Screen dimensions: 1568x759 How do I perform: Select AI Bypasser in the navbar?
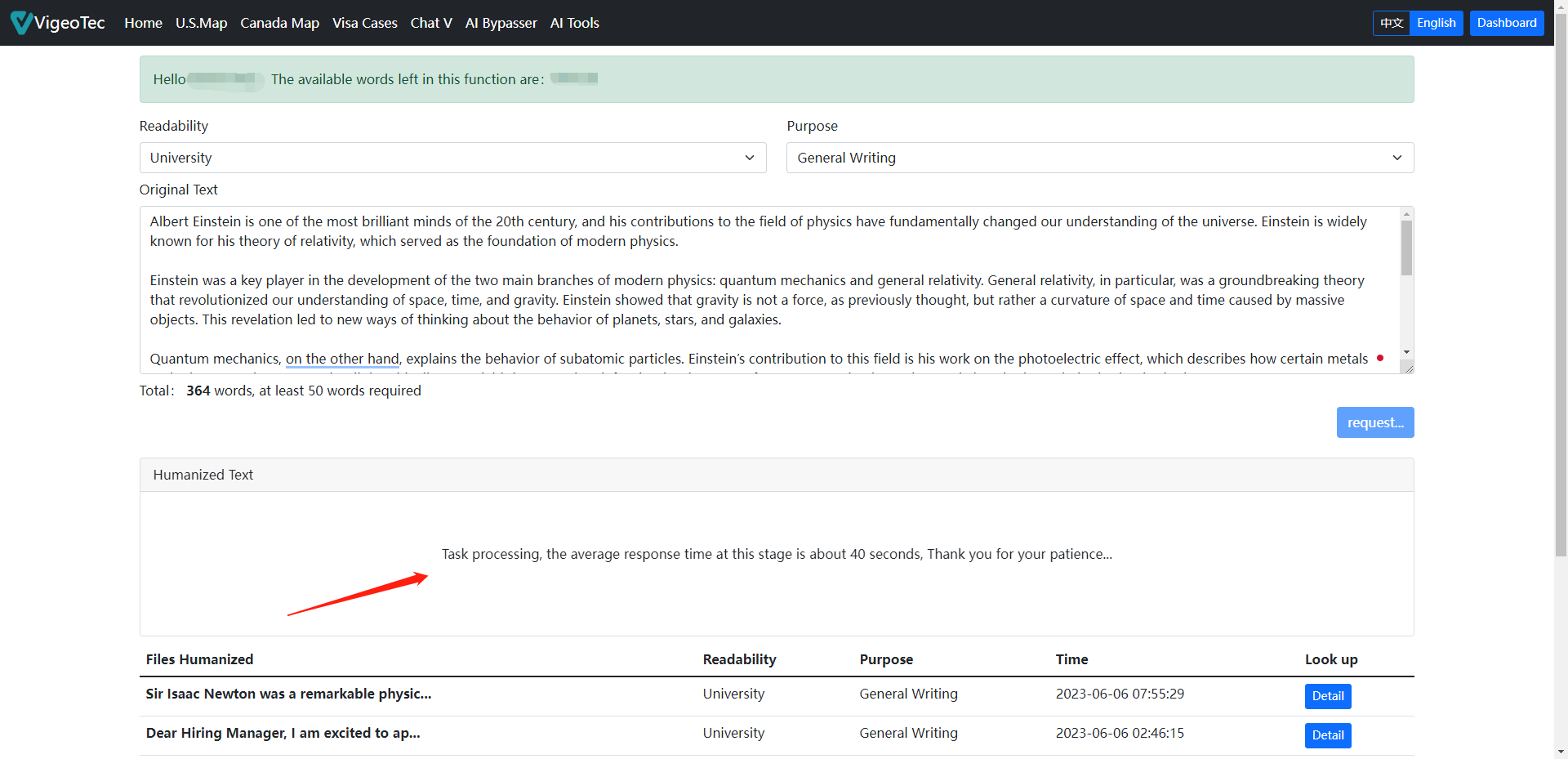(x=501, y=23)
